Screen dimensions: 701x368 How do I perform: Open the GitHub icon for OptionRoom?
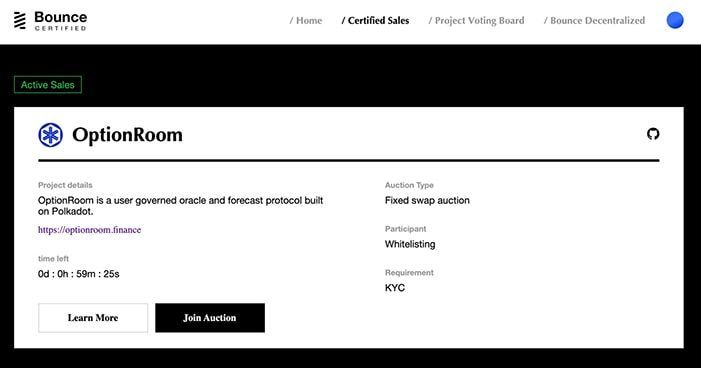coord(653,134)
